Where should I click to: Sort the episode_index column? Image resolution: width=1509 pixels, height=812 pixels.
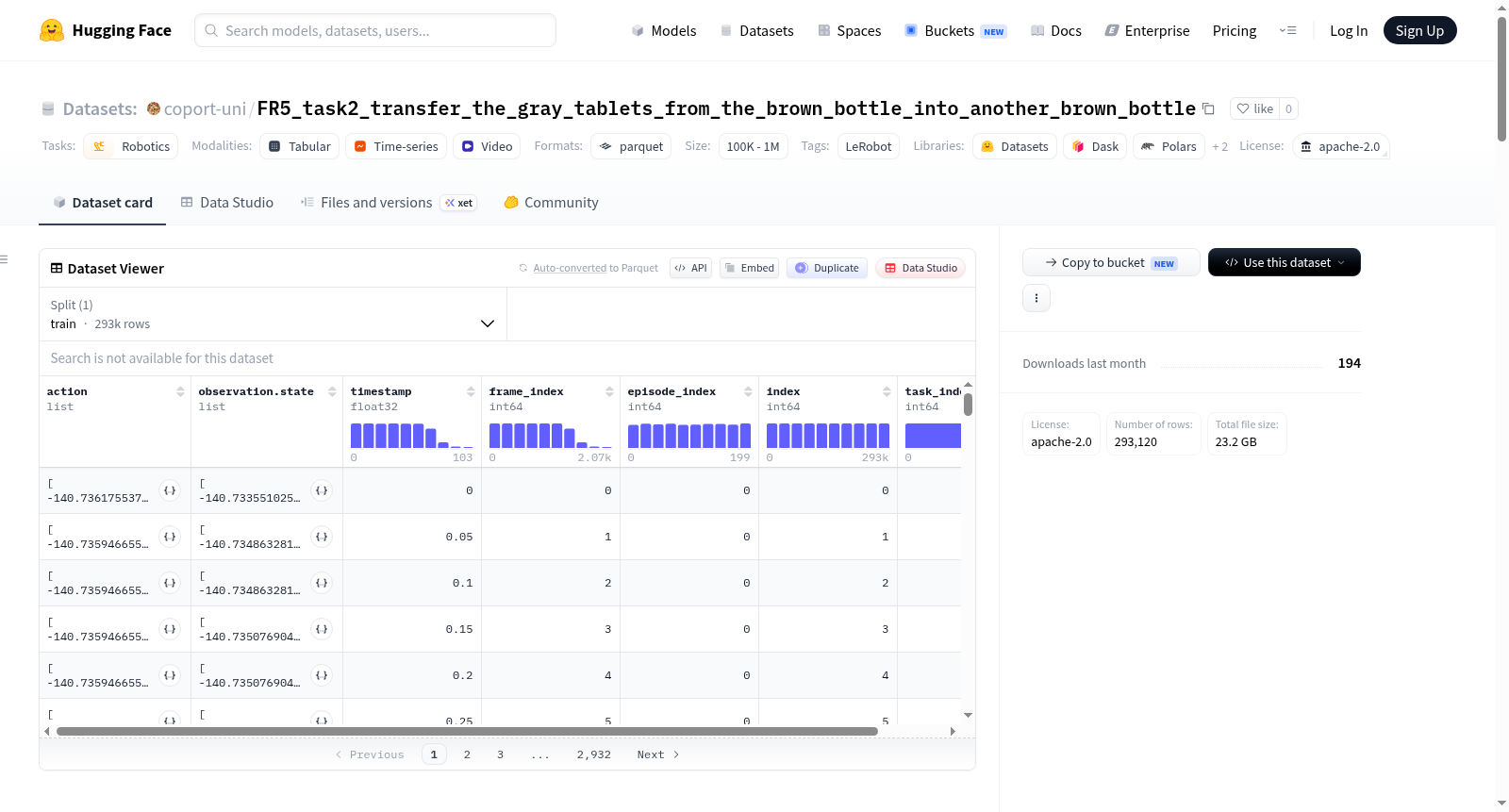[748, 391]
